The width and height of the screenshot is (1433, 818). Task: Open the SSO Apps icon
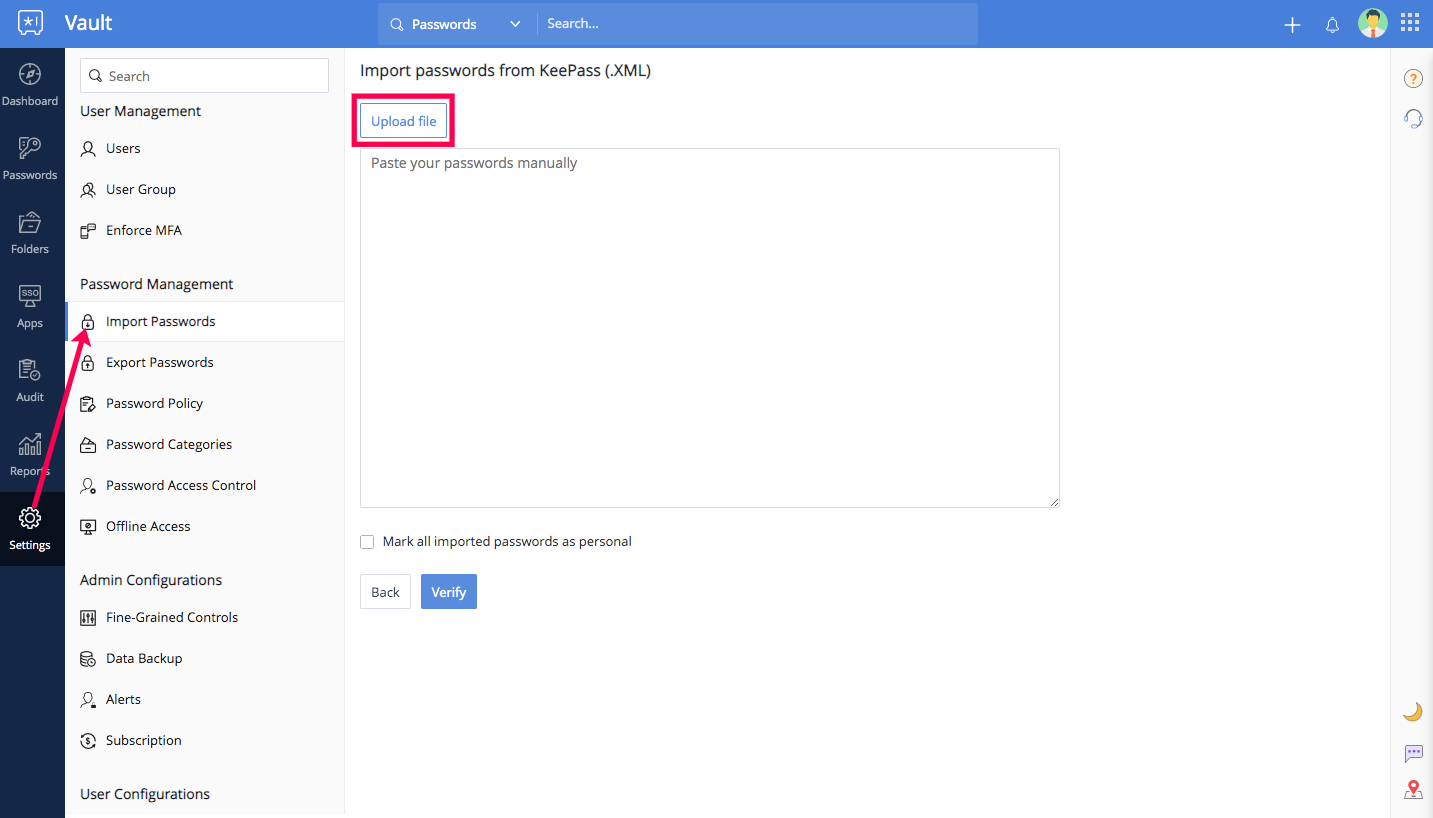[x=30, y=296]
